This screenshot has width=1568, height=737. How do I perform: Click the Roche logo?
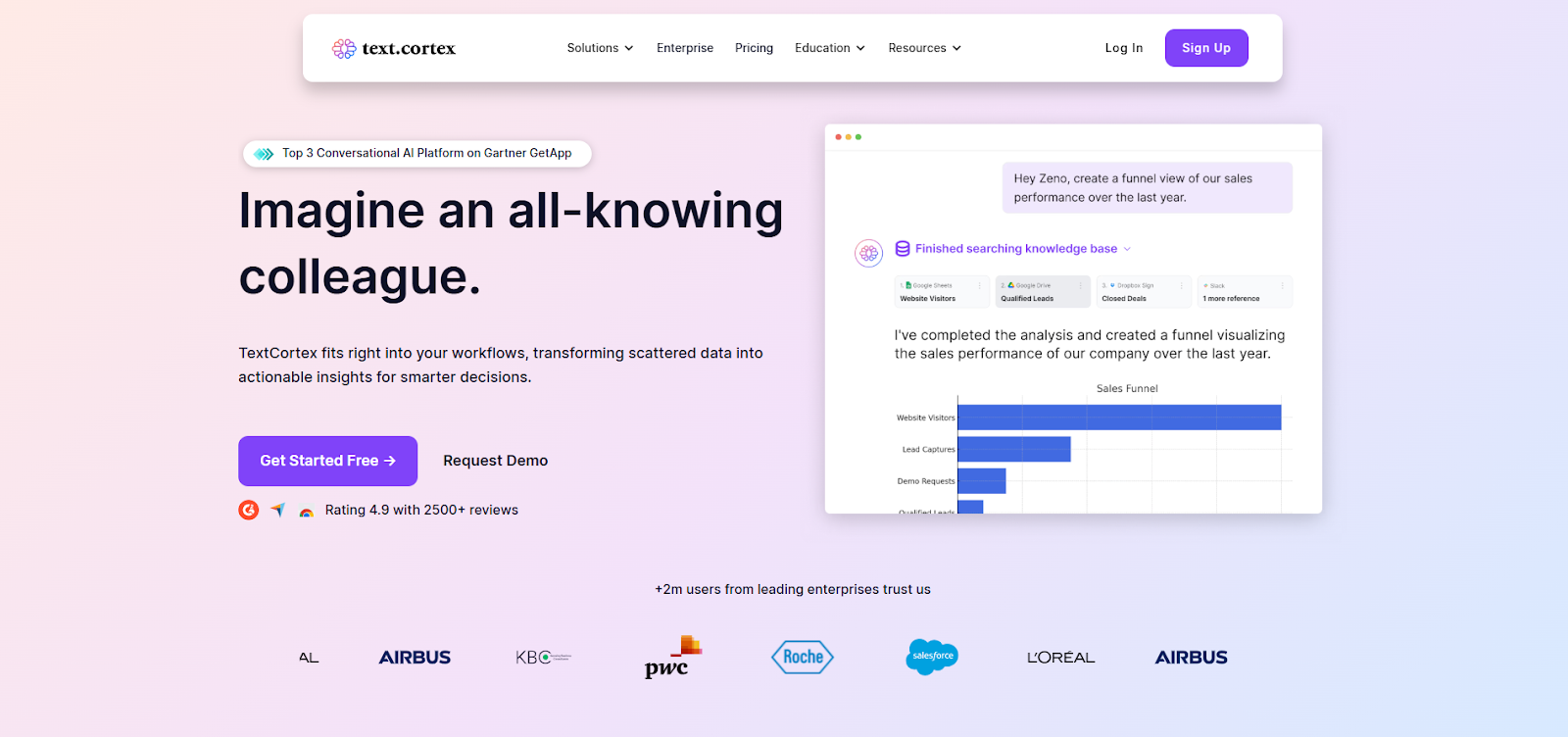tap(803, 657)
